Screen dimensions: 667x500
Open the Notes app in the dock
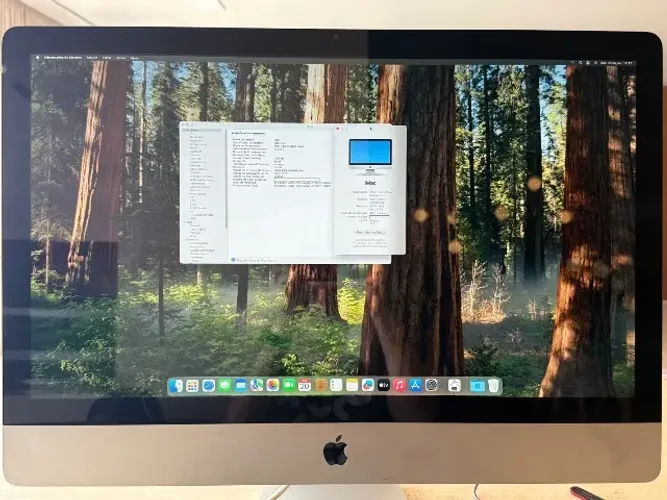click(352, 386)
